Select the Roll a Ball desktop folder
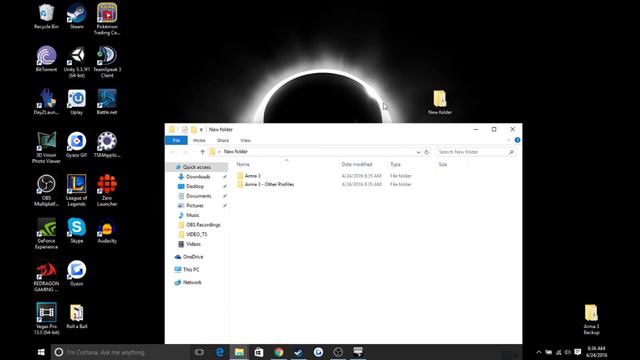The height and width of the screenshot is (360, 640). point(77,316)
